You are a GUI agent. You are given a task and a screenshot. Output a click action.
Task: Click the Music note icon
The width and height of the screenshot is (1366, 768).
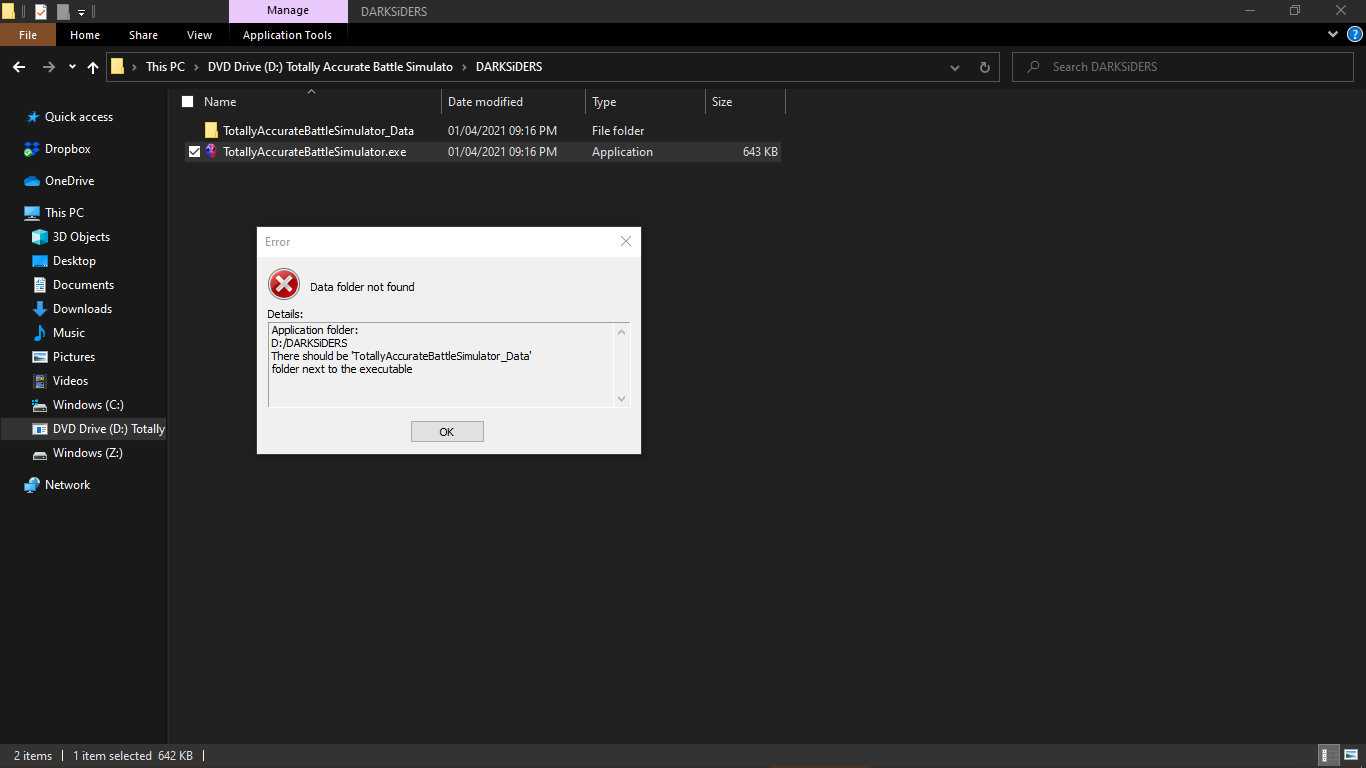tap(40, 333)
